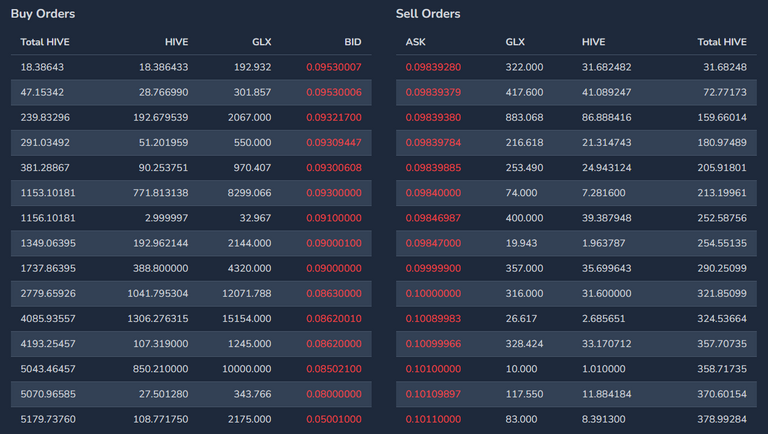
Task: Select bid price 0.08620010
Action: (x=334, y=318)
